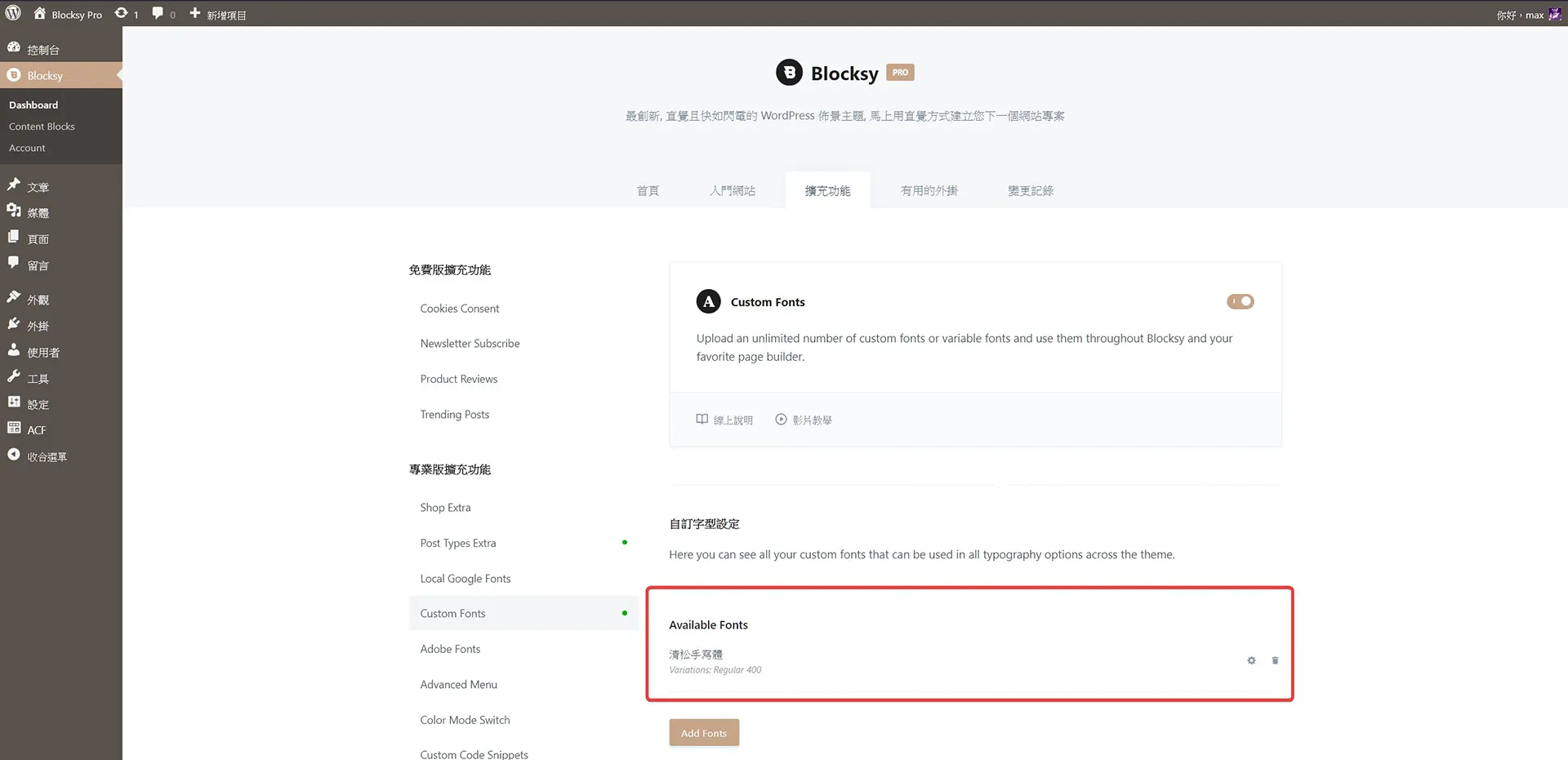Click the 清松手寫體 font name

(x=696, y=654)
